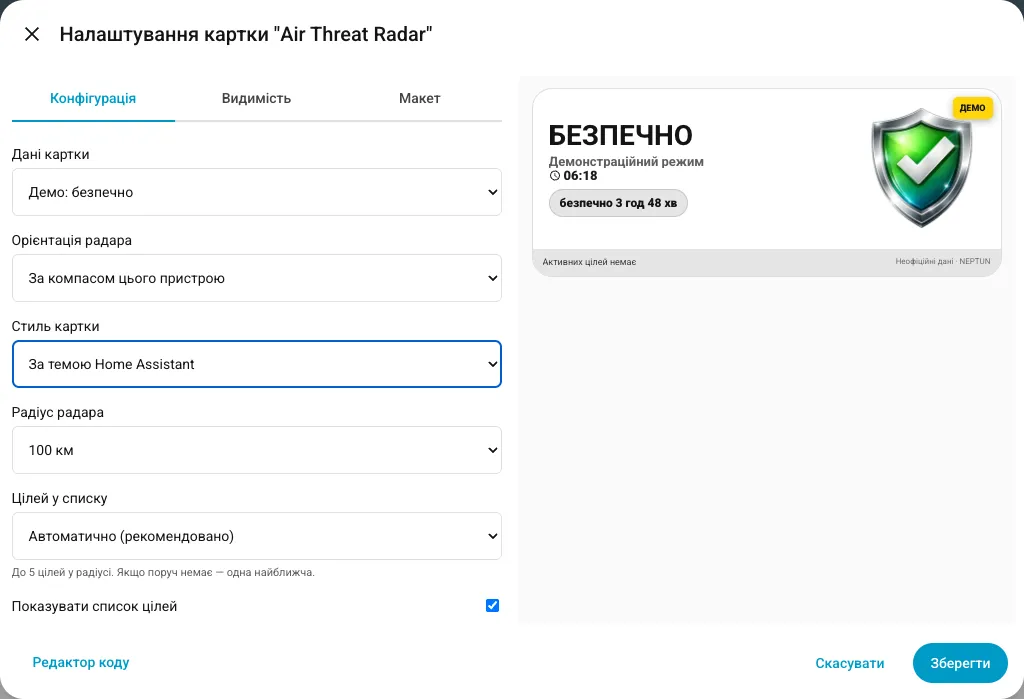Open the Макет tab
1024x699 pixels.
pos(419,99)
